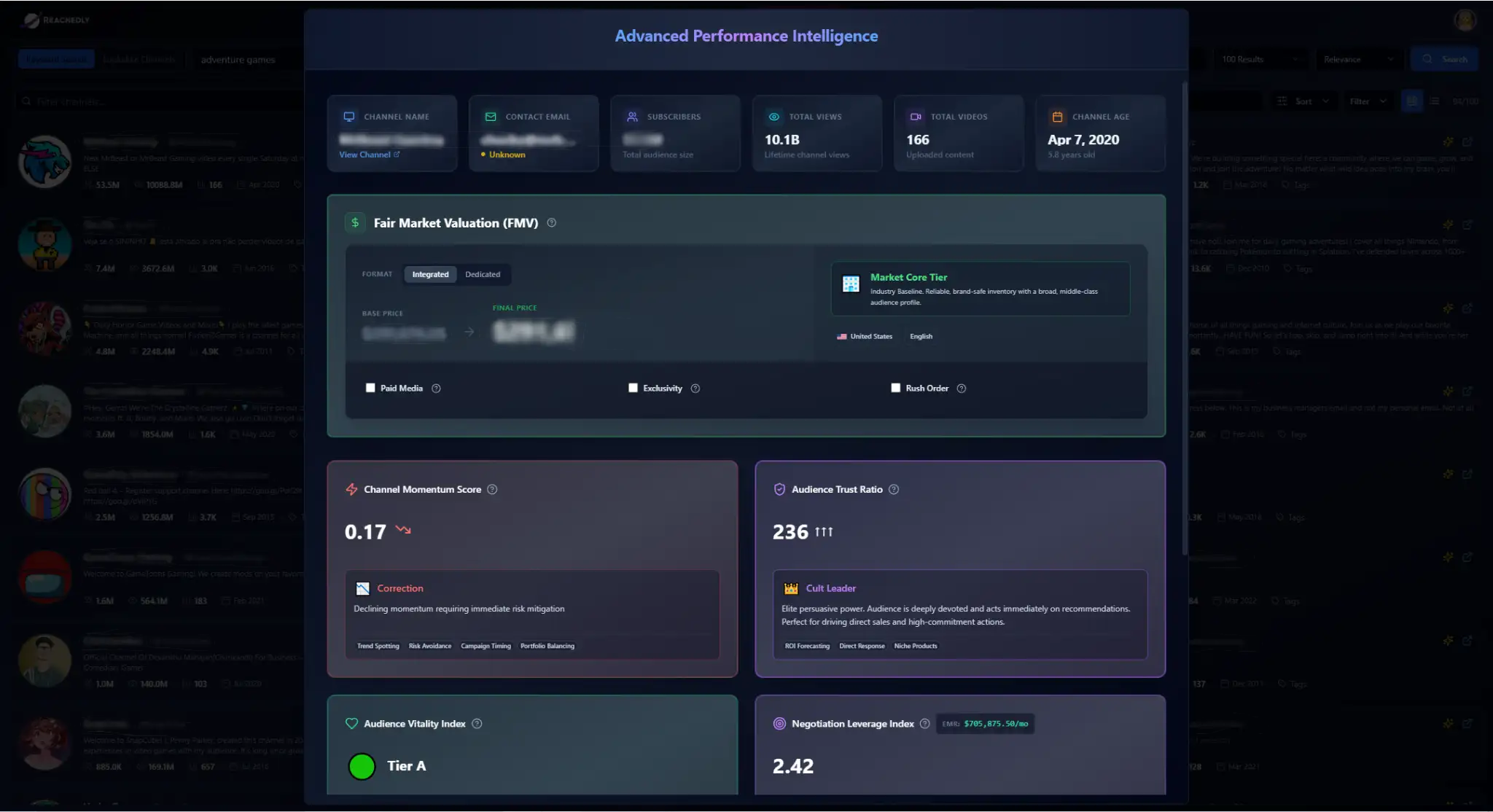The height and width of the screenshot is (812, 1493).
Task: Click the EMR $705,875.50/mo badge
Action: (x=985, y=724)
